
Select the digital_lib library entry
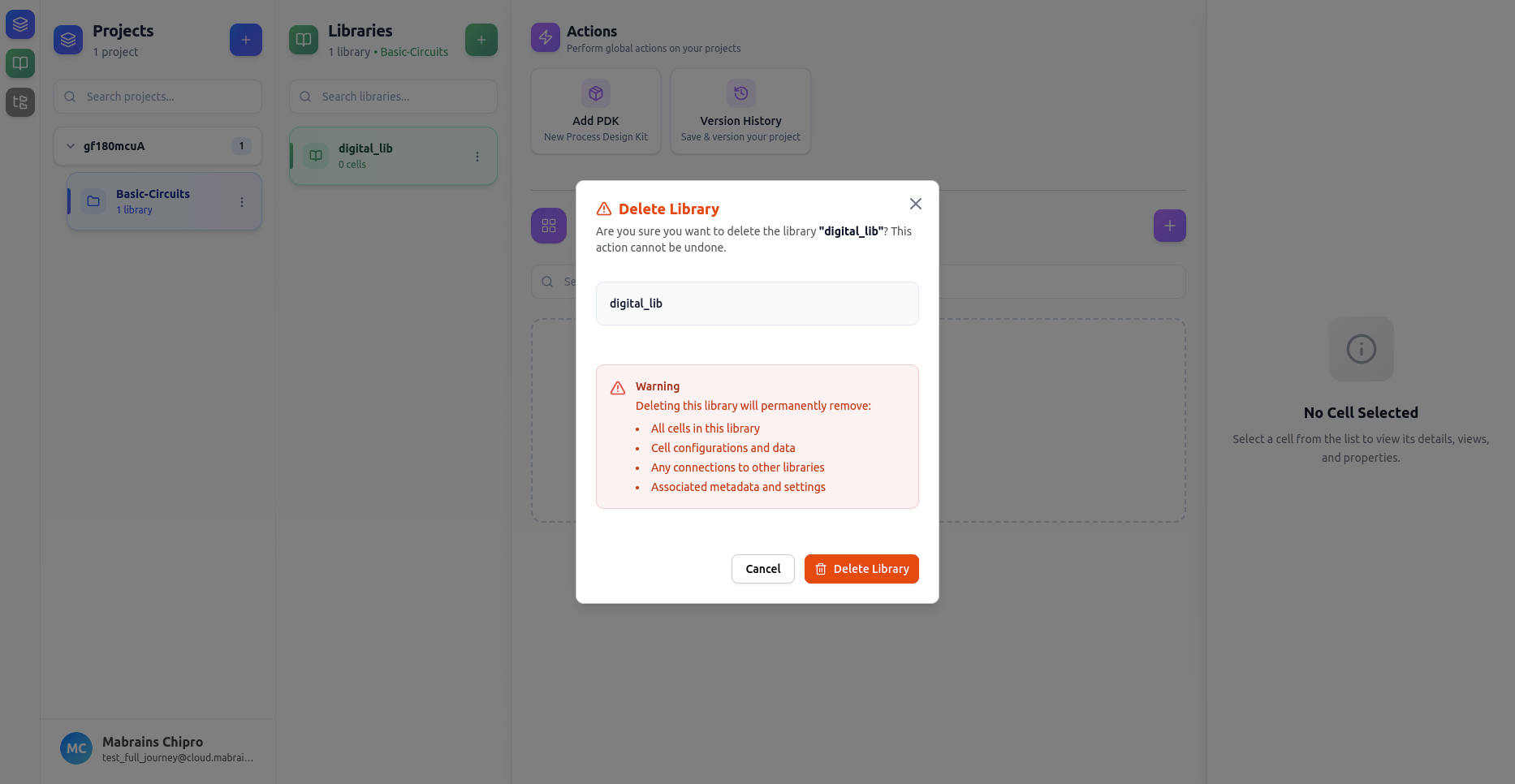[382, 156]
